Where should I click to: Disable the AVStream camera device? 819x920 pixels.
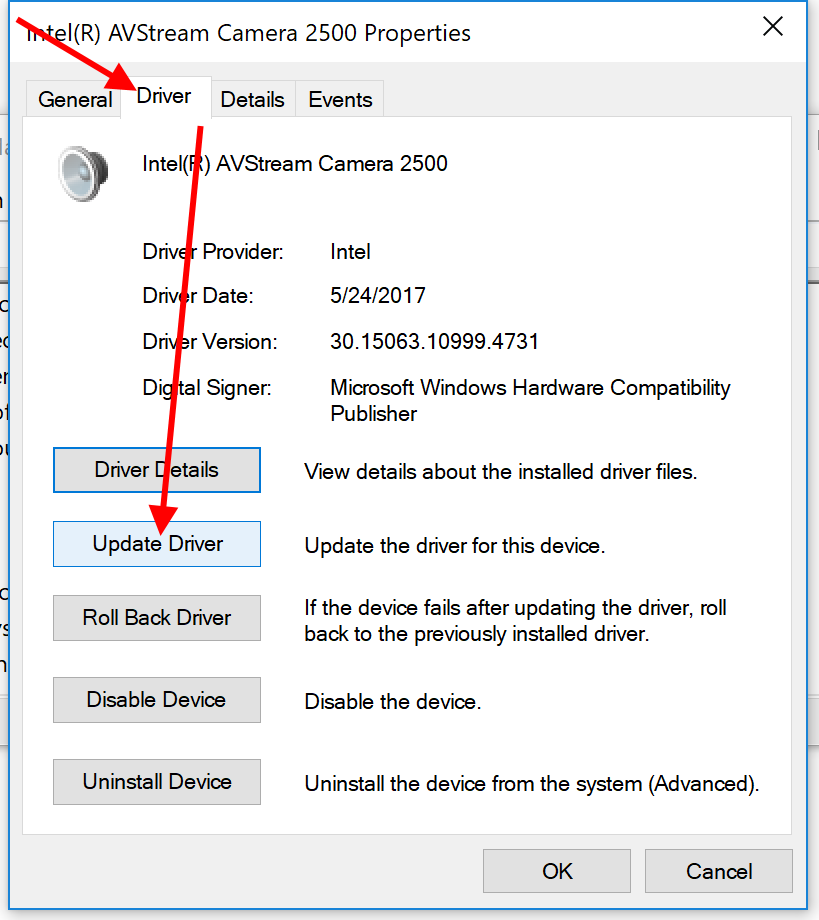click(x=156, y=699)
